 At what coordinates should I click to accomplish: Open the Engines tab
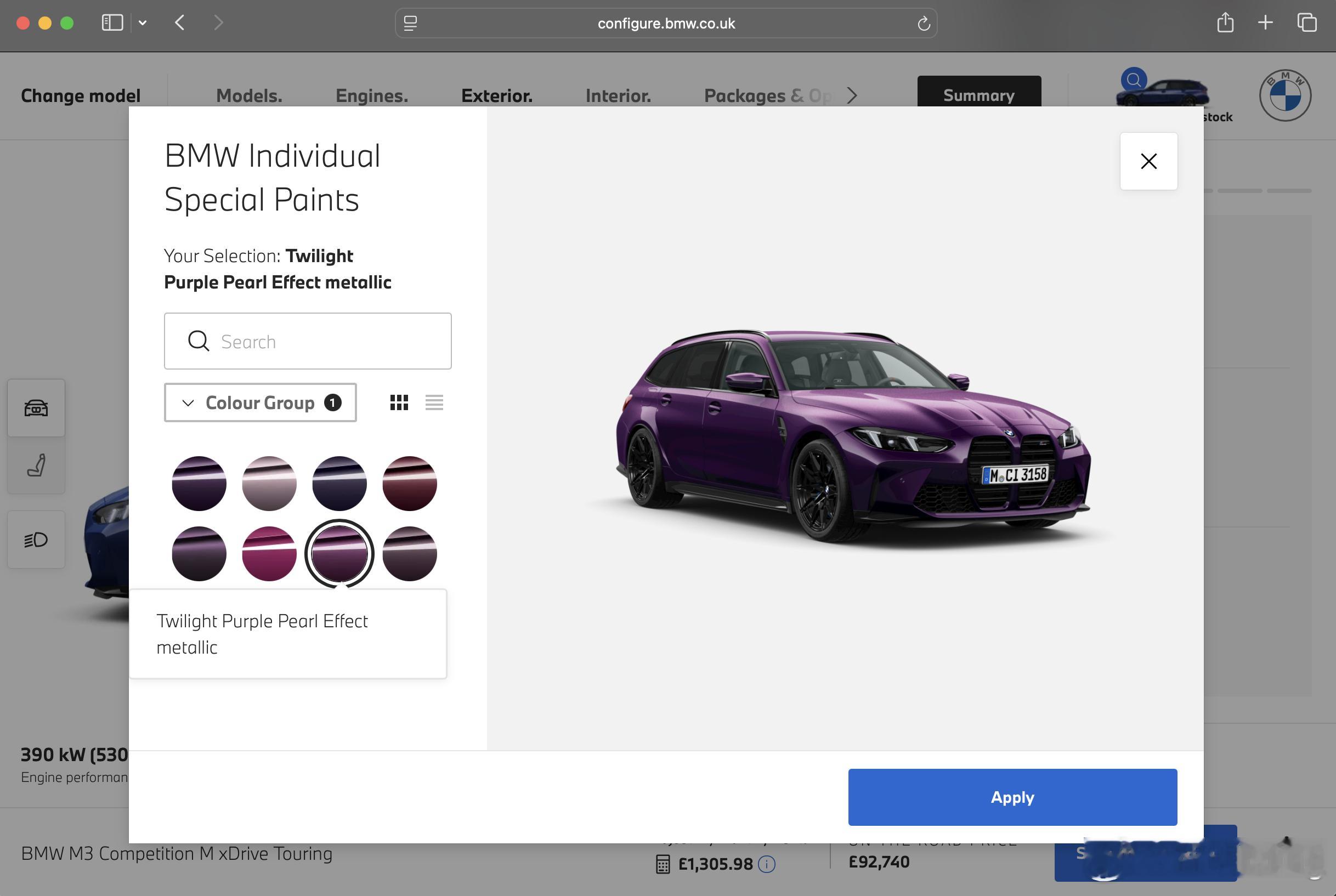click(372, 95)
